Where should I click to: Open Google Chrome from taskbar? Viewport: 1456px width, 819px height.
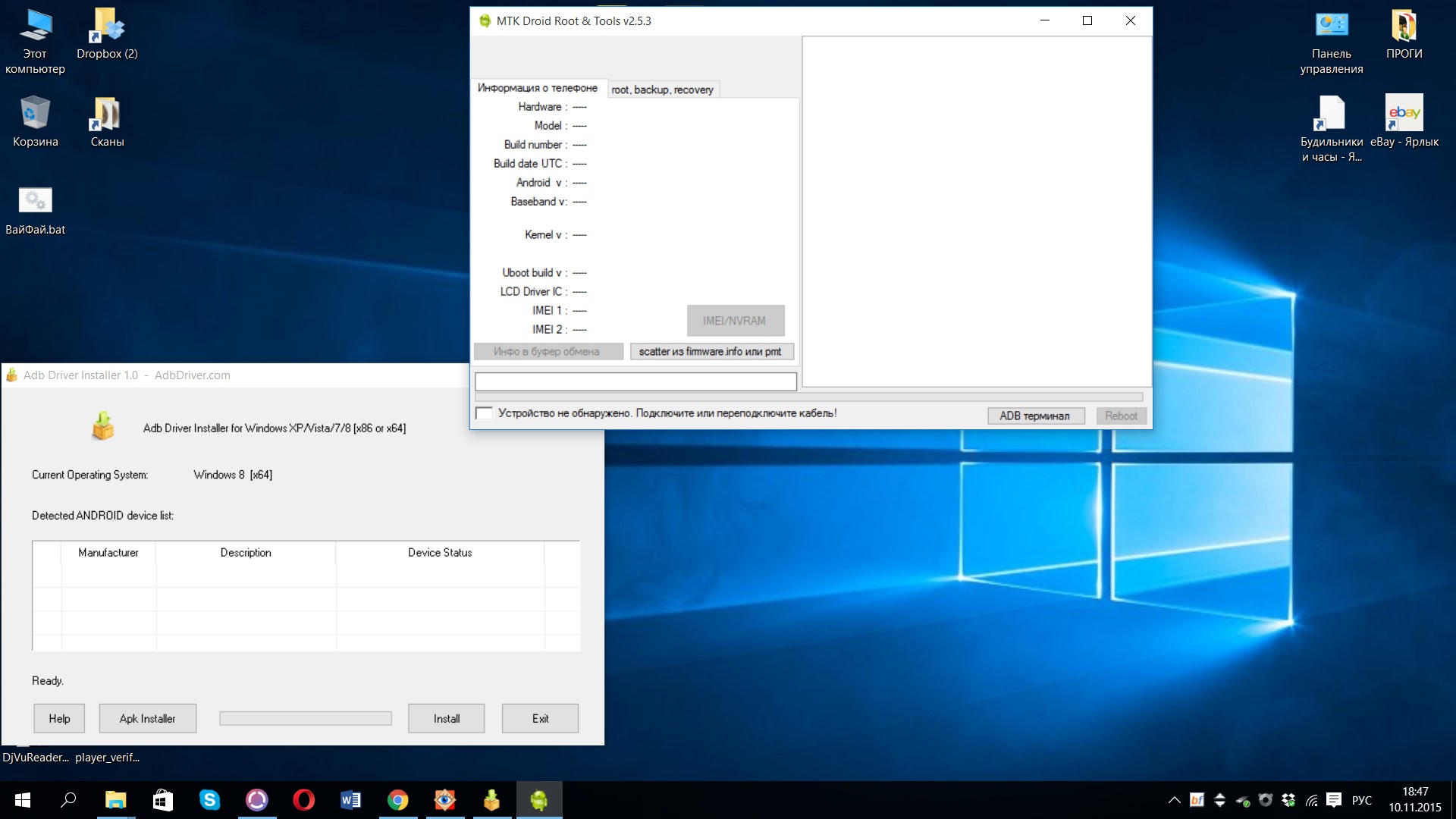(x=397, y=800)
